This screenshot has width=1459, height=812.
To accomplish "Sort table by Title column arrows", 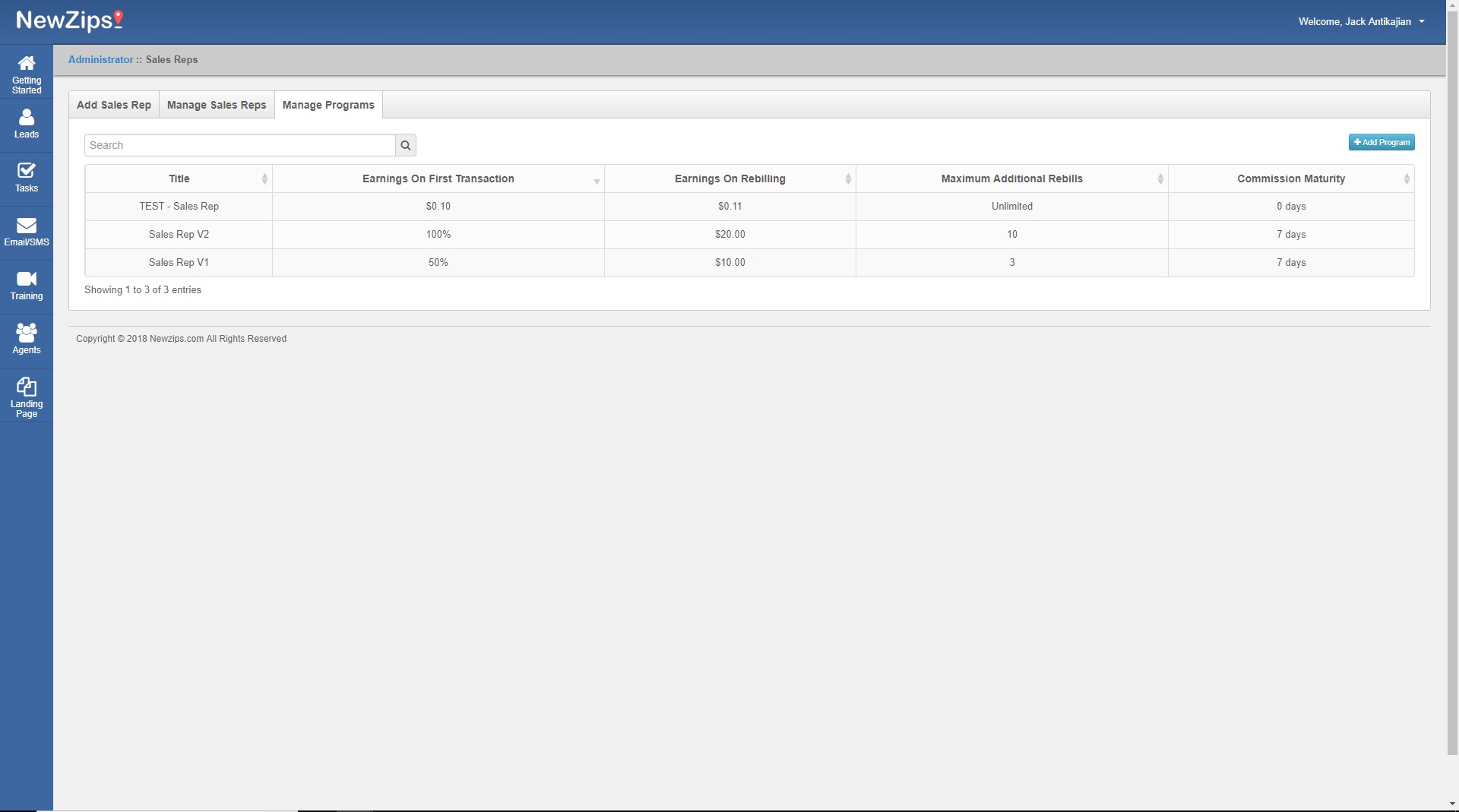I will tap(264, 179).
